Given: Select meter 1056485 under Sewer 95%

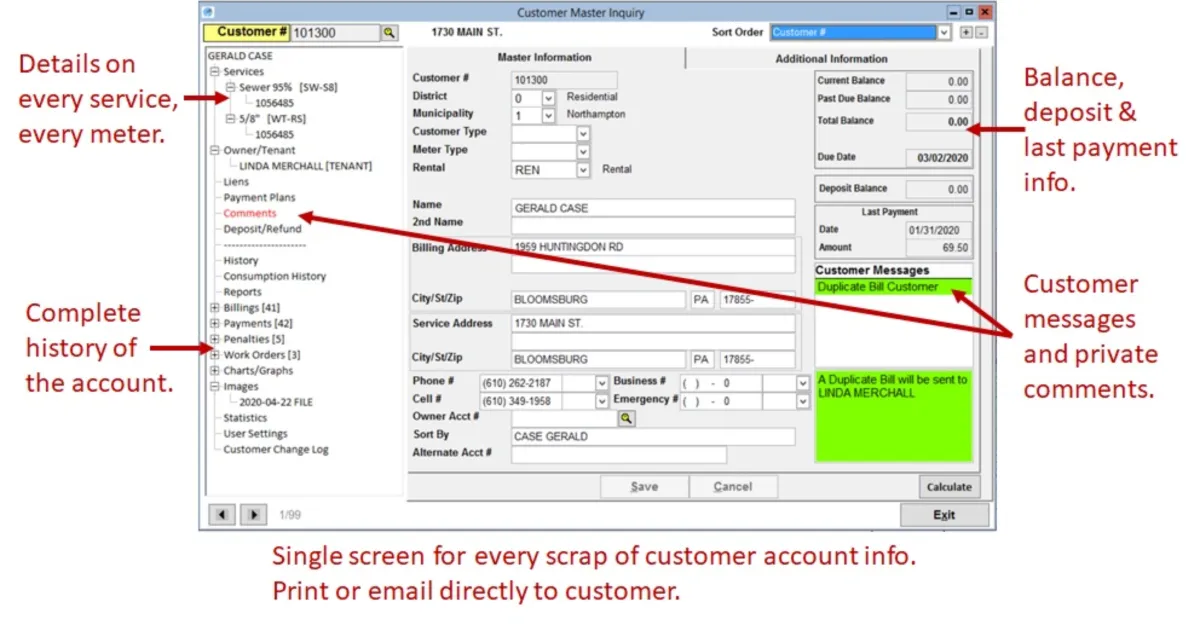Looking at the screenshot, I should click(274, 103).
